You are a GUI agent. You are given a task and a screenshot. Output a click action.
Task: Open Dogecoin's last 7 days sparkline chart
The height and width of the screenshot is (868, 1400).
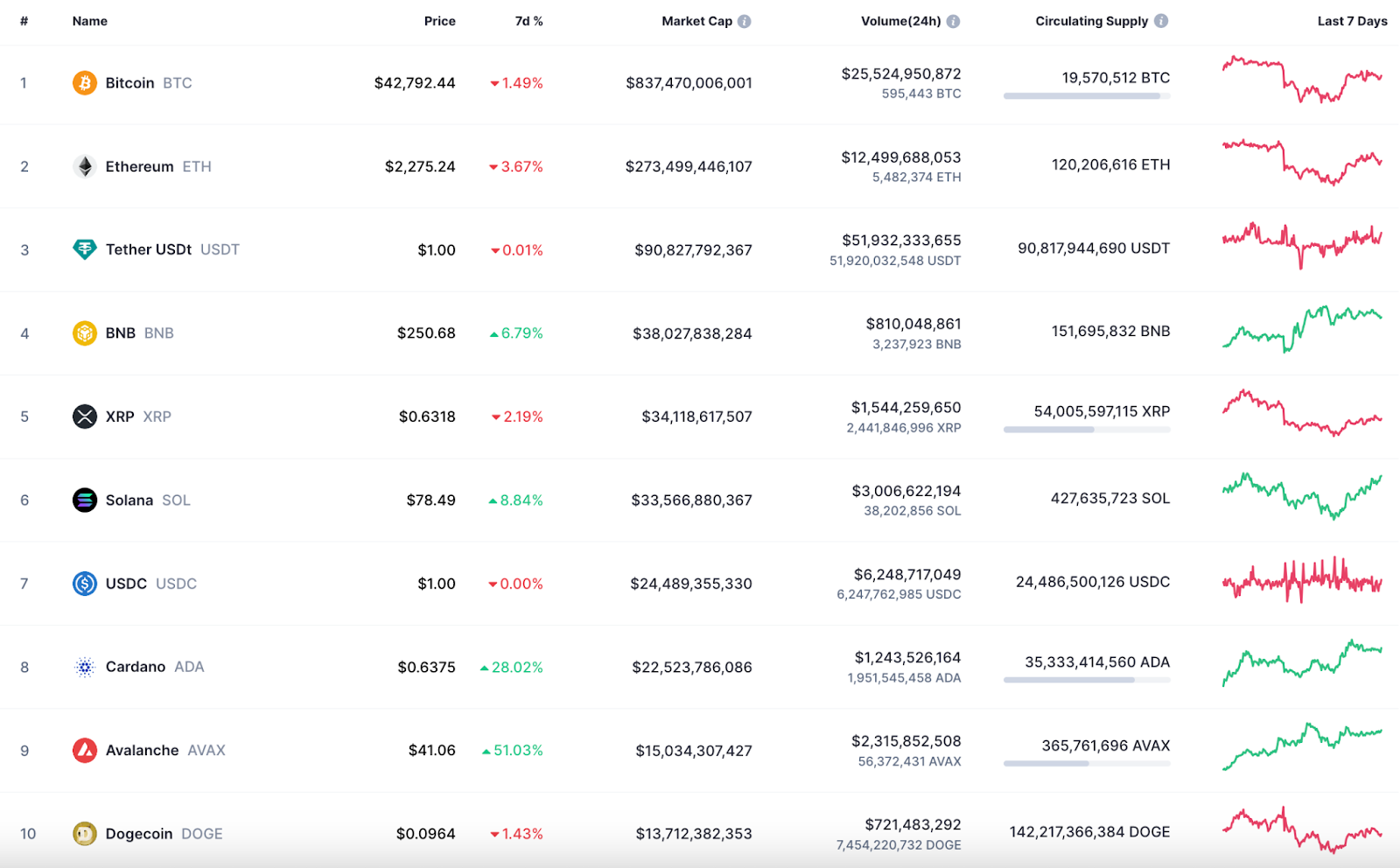click(1302, 829)
